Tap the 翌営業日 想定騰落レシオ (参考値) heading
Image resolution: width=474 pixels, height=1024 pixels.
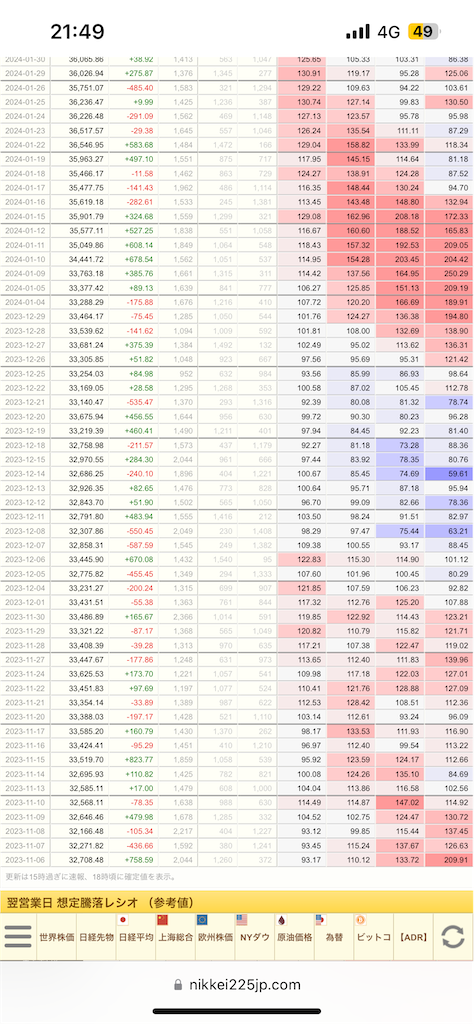[x=100, y=903]
